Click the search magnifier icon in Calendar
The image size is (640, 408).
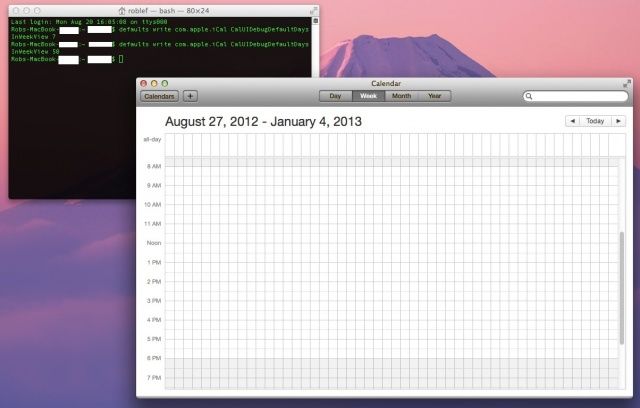(x=530, y=97)
